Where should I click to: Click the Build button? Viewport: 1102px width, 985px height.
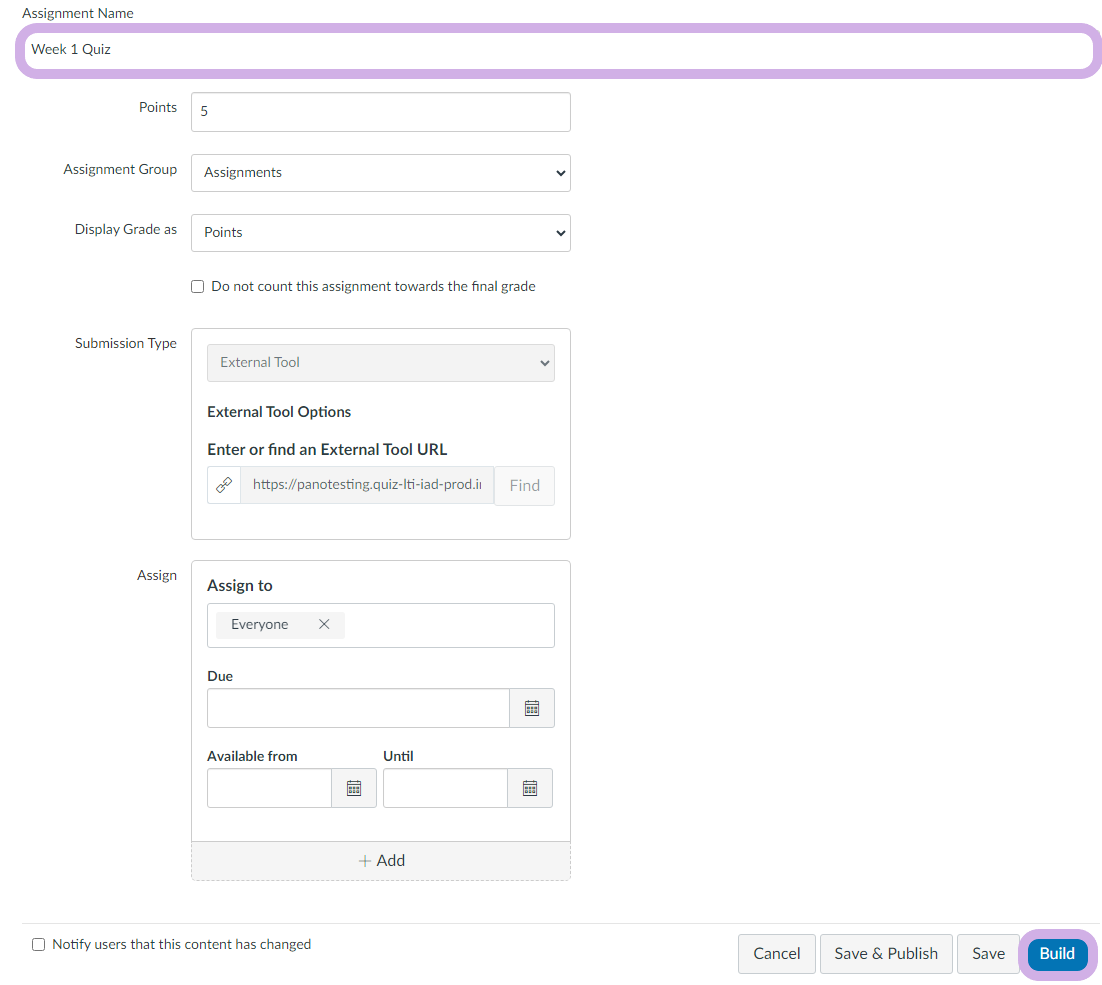coord(1057,953)
